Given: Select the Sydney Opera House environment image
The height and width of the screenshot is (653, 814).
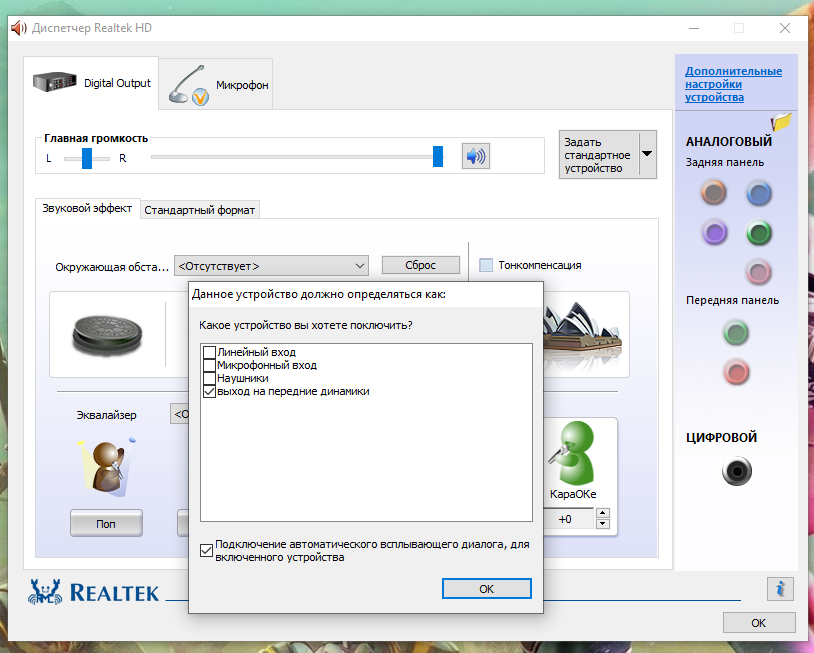Looking at the screenshot, I should coord(582,331).
